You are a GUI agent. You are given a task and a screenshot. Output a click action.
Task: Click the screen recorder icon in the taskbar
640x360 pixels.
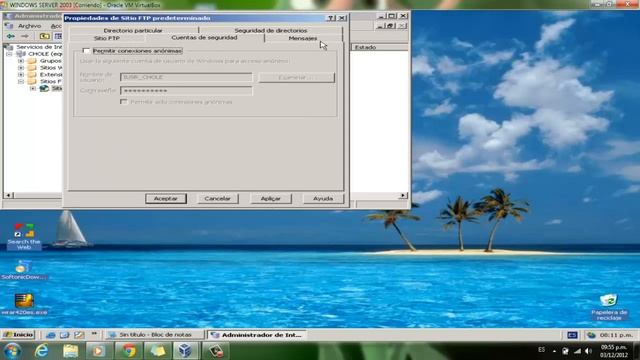pyautogui.click(x=215, y=351)
